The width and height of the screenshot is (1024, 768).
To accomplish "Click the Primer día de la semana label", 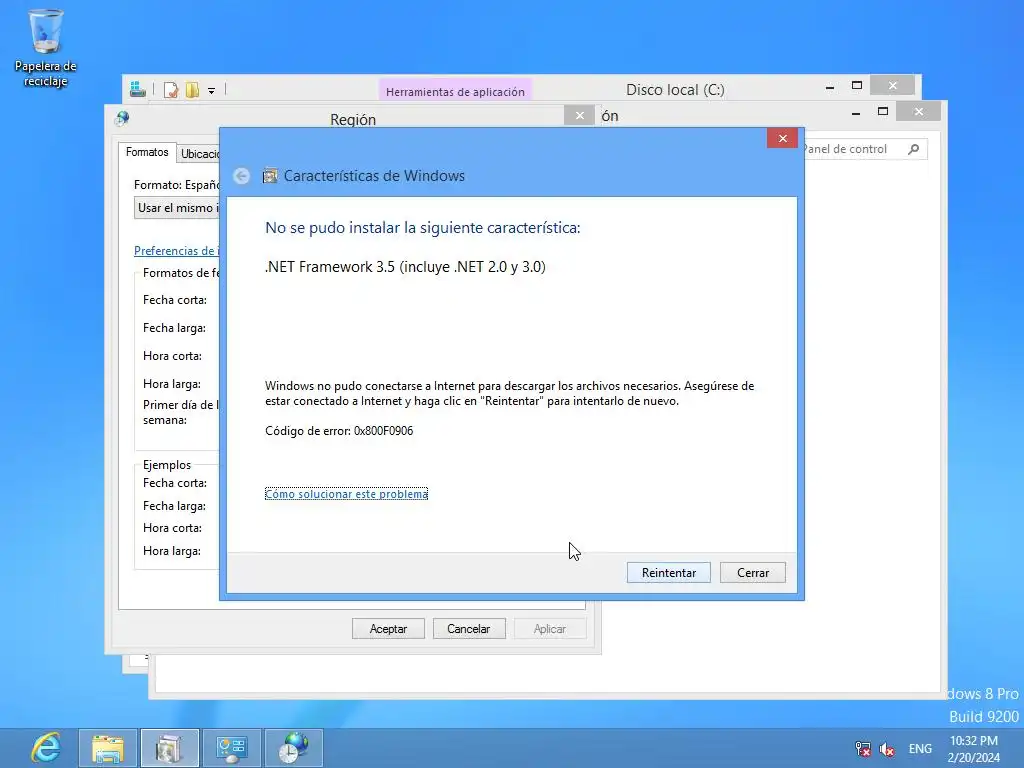I will pyautogui.click(x=180, y=412).
